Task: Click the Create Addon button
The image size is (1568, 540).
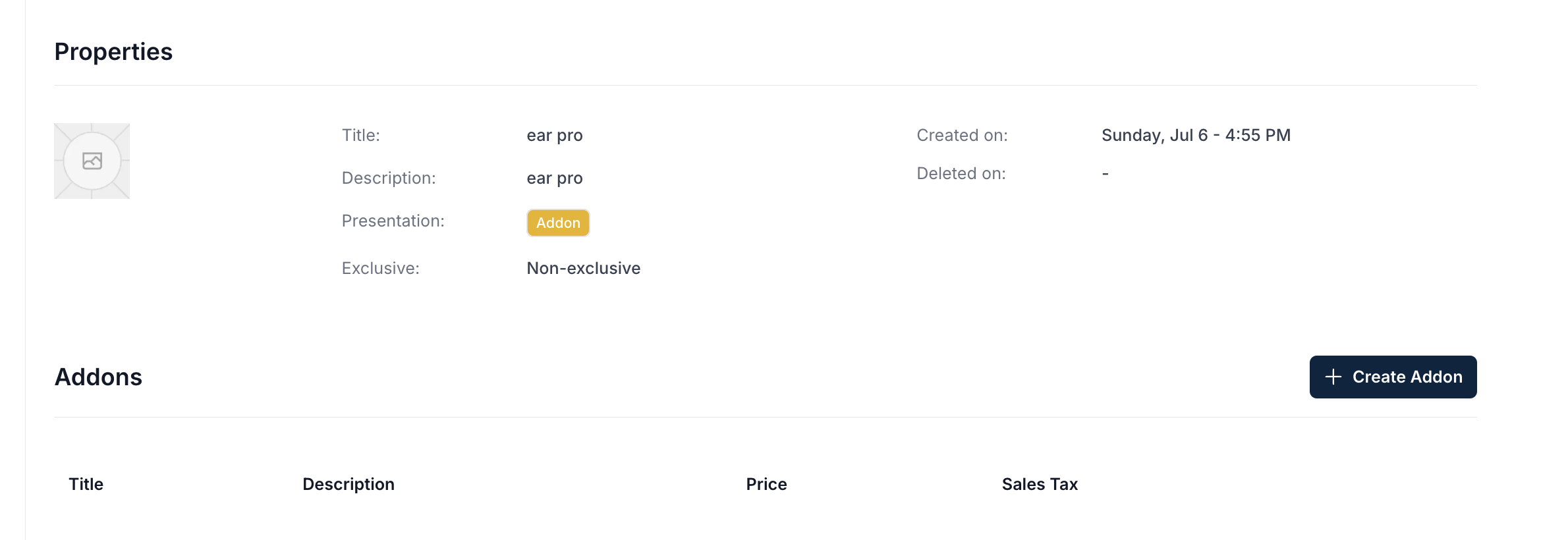Action: pyautogui.click(x=1393, y=377)
